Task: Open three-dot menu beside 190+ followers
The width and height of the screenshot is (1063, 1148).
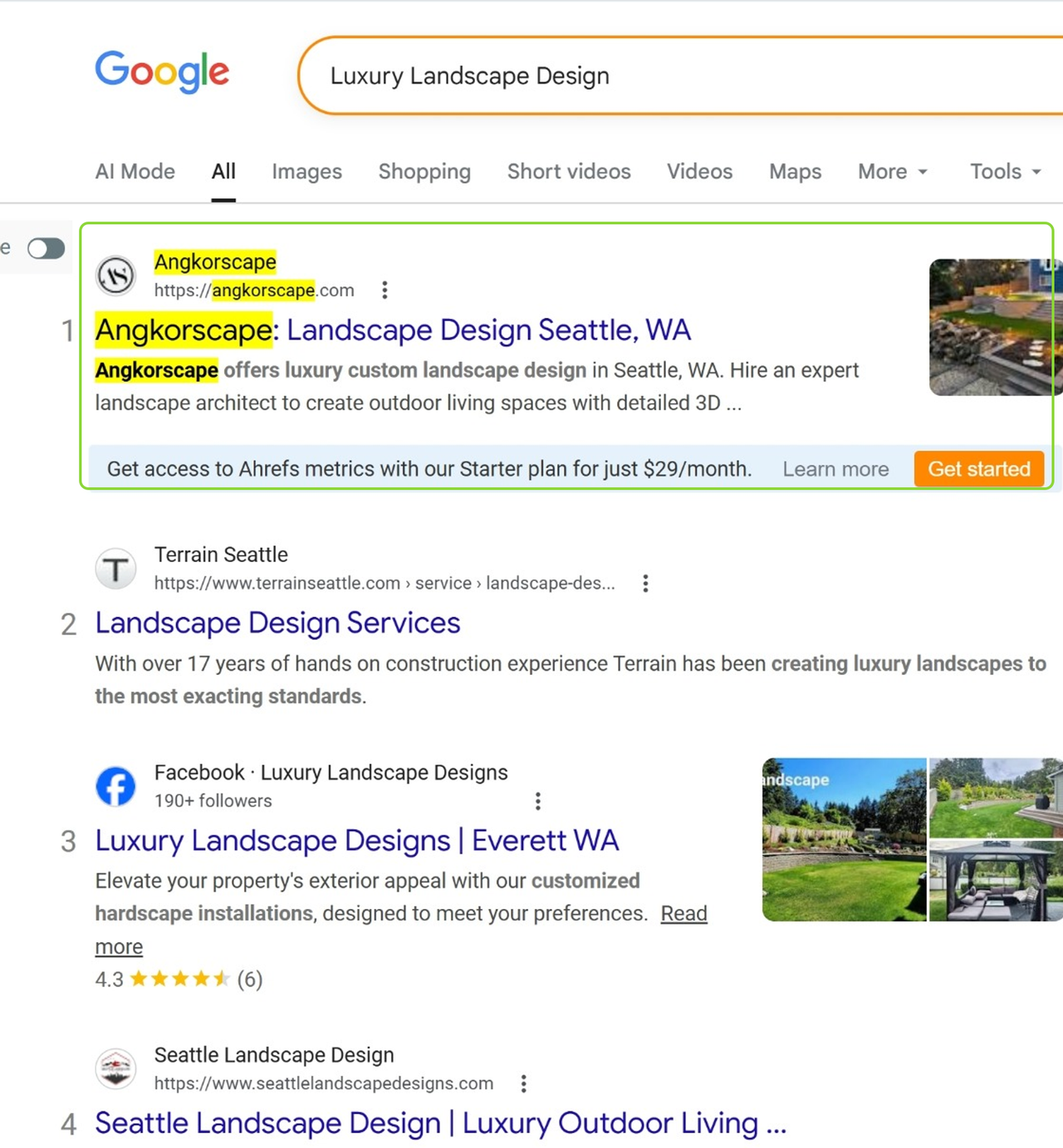Action: click(537, 801)
